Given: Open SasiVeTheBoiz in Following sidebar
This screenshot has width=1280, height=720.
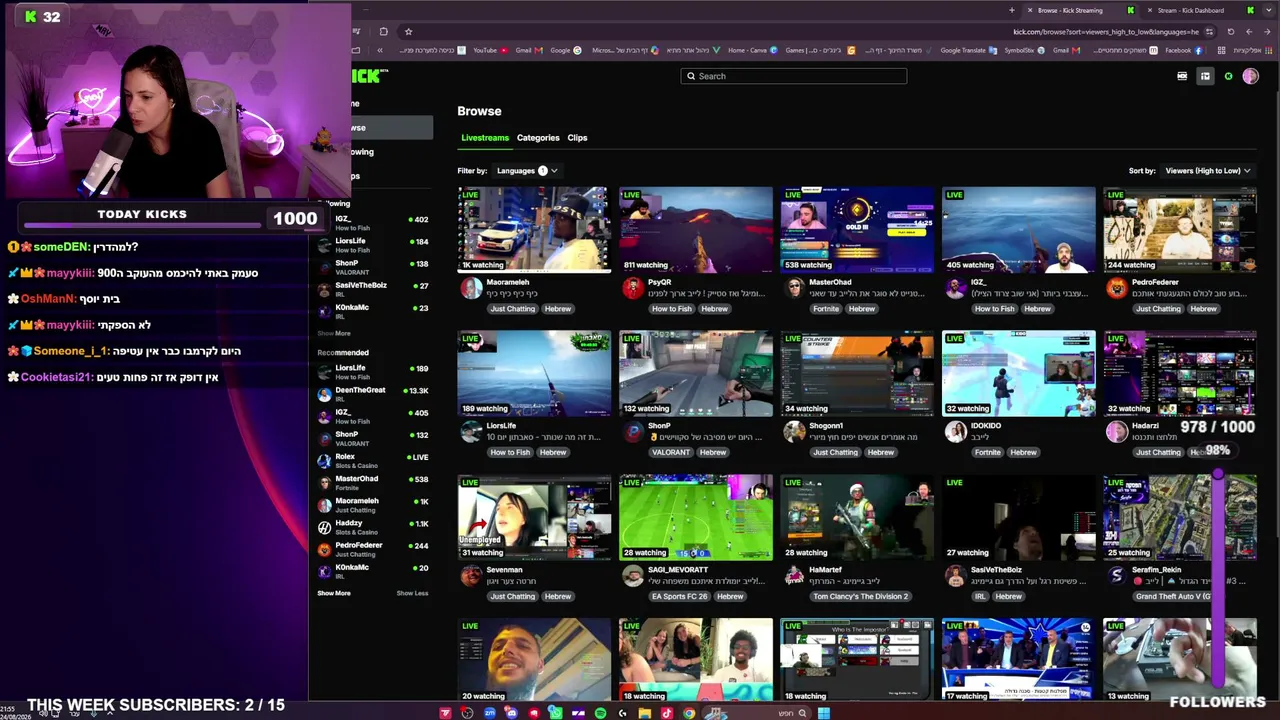Looking at the screenshot, I should (372, 288).
